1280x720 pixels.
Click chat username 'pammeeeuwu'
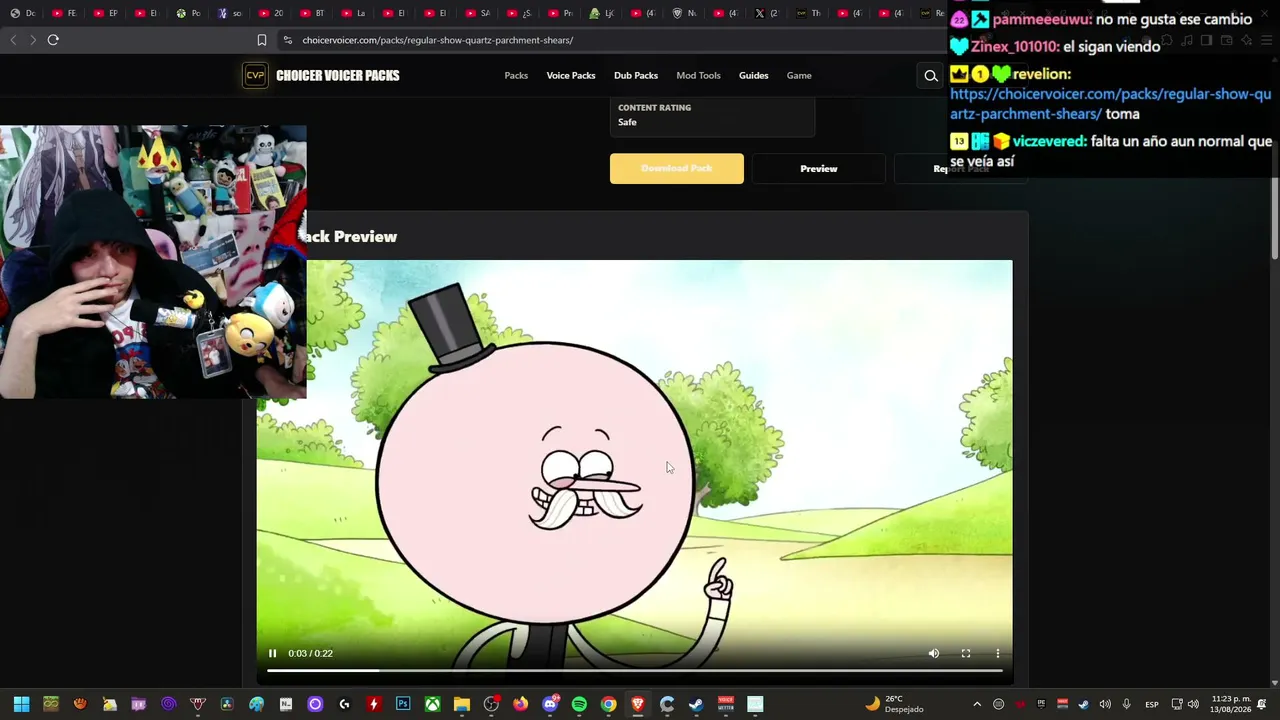tap(1041, 20)
